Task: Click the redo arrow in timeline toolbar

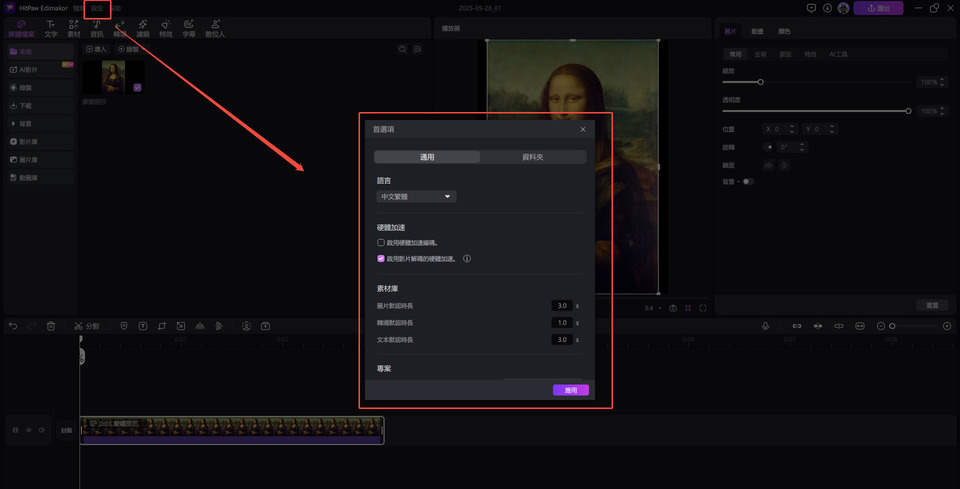Action: click(32, 326)
